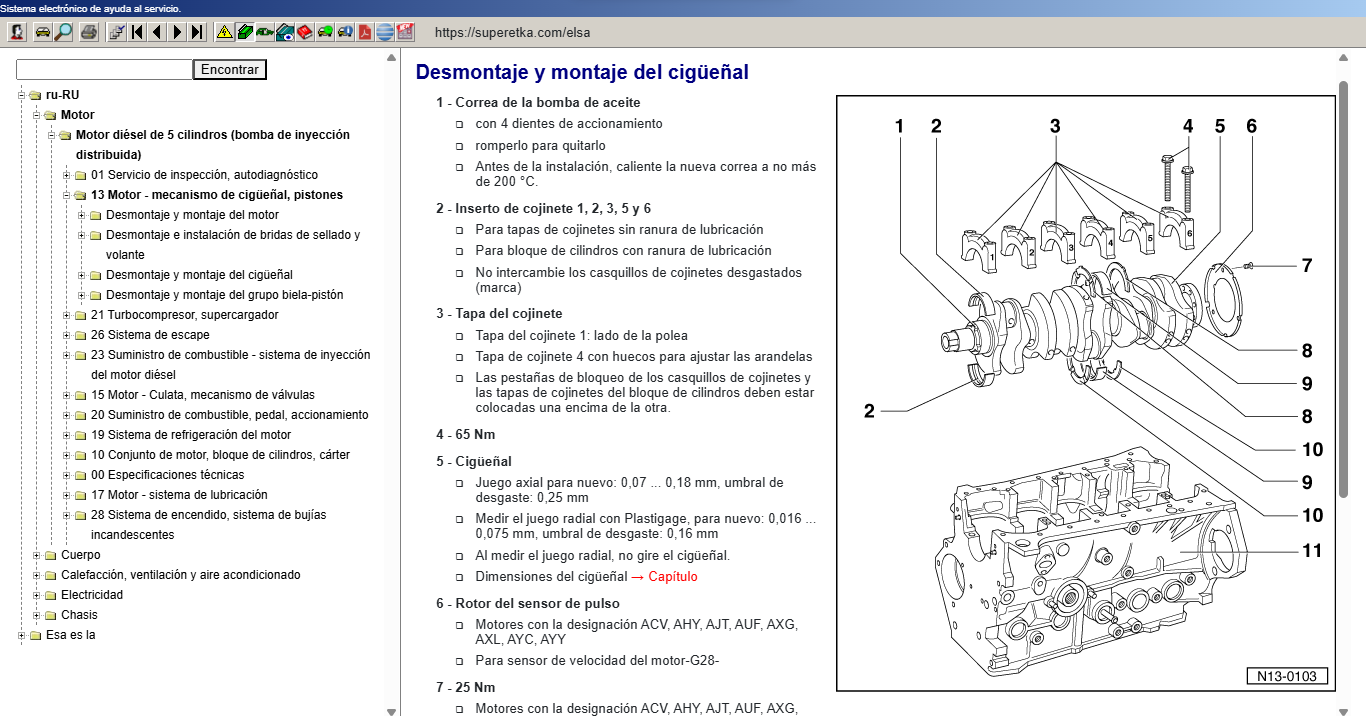
Task: Follow the red Capítulo link
Action: pos(672,577)
